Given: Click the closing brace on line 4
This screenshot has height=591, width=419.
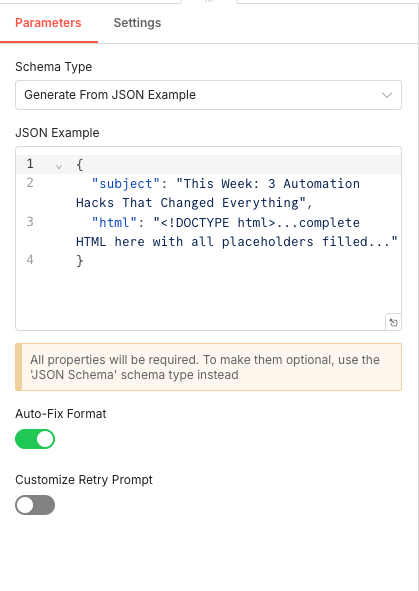Looking at the screenshot, I should (80, 260).
